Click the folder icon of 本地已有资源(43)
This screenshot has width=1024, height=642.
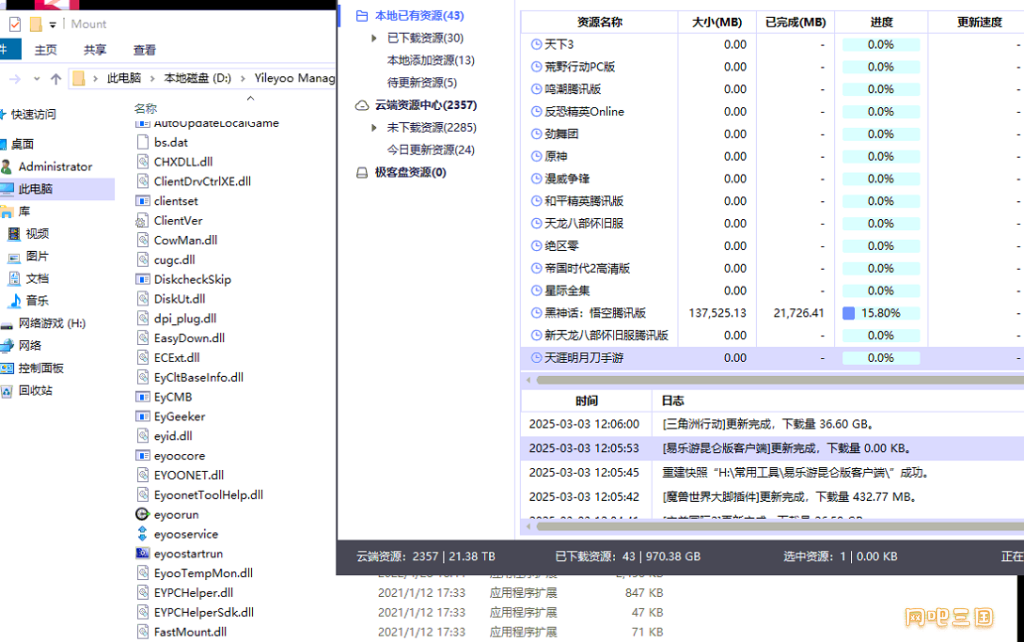(362, 16)
